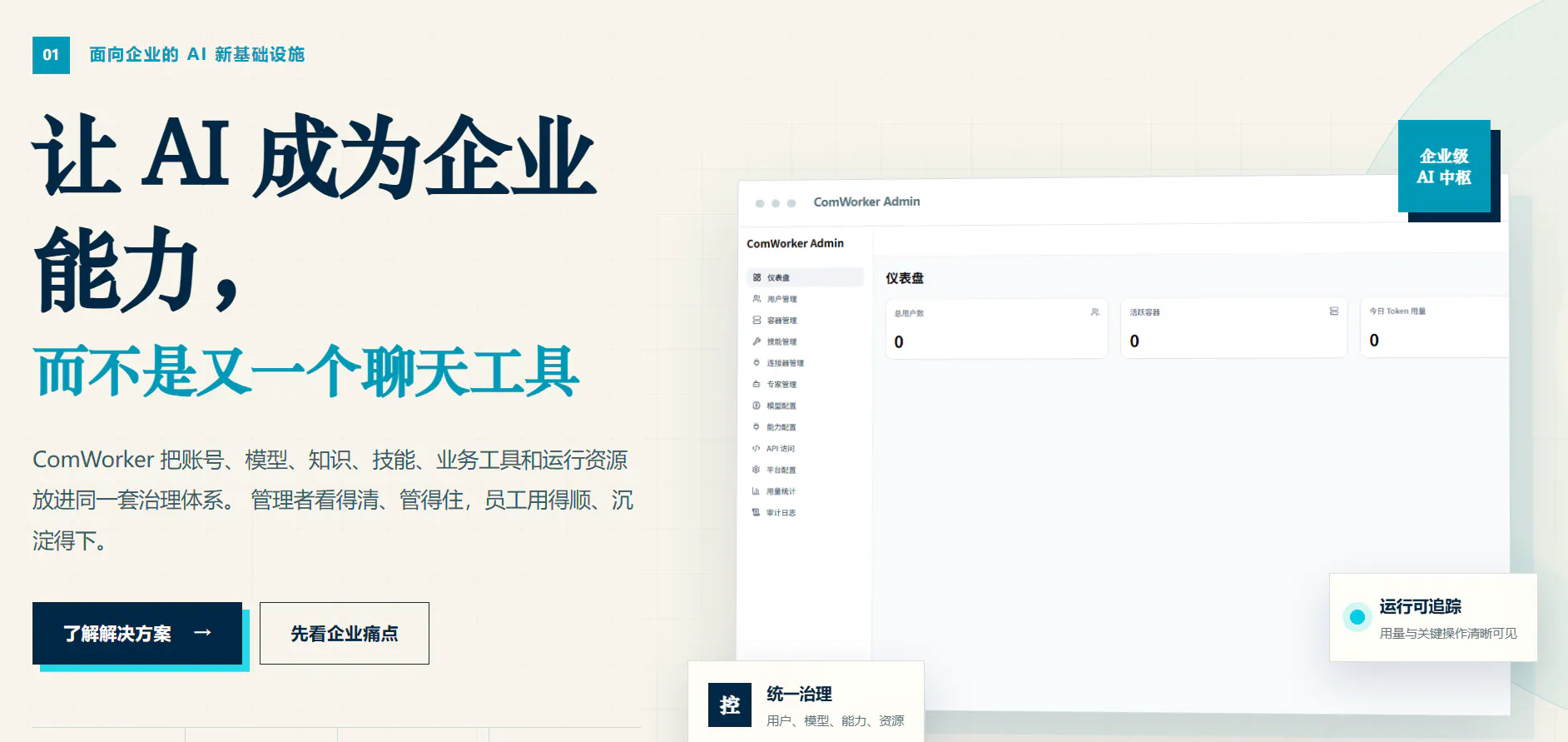Click the wrench icon beside 技能管理
1568x742 pixels.
pos(757,341)
